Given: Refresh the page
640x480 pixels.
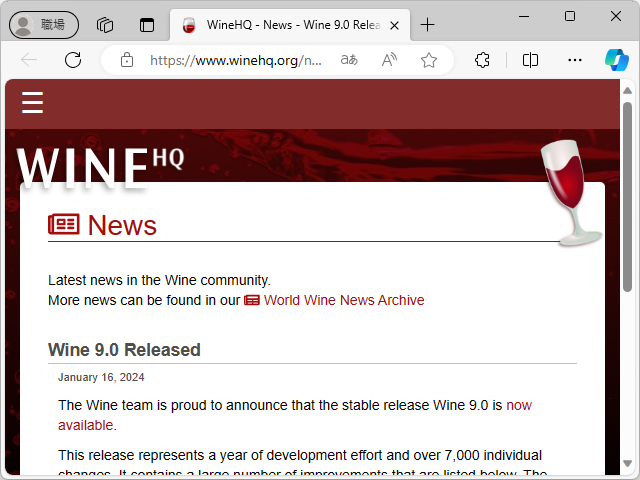Looking at the screenshot, I should (73, 60).
